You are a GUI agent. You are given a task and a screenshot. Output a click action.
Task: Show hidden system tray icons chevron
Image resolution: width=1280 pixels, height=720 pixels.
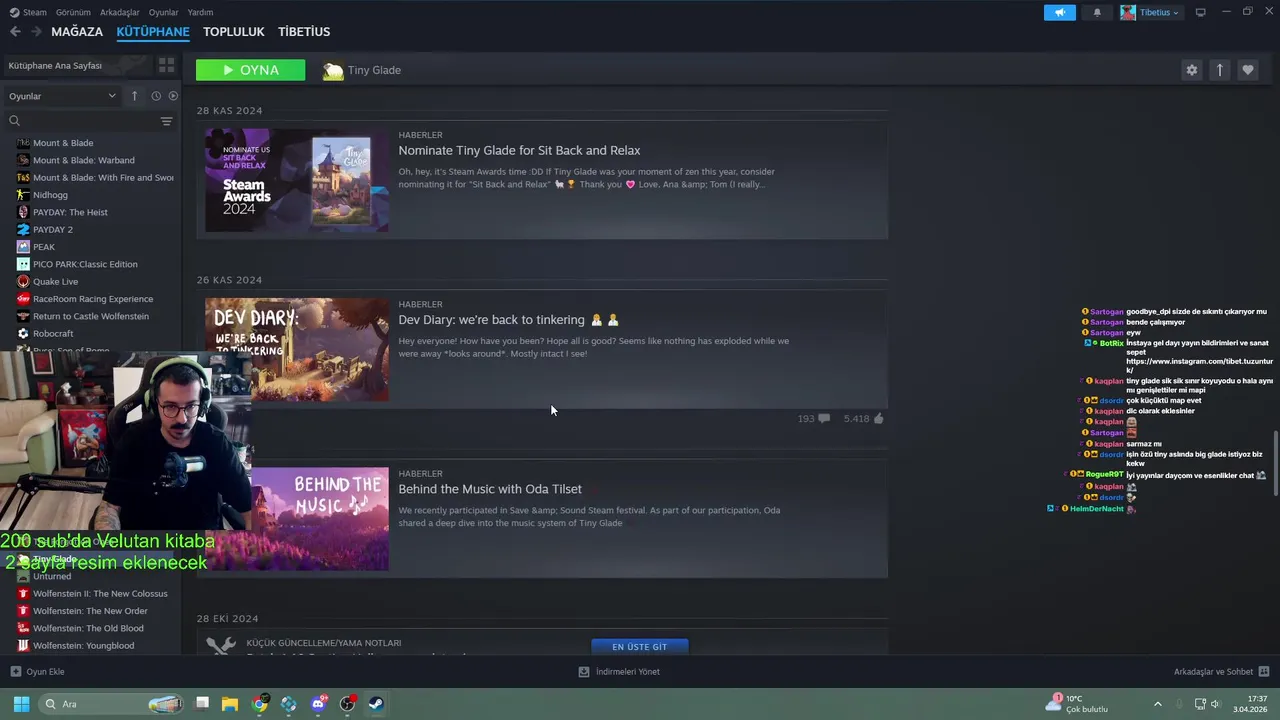tap(1158, 704)
